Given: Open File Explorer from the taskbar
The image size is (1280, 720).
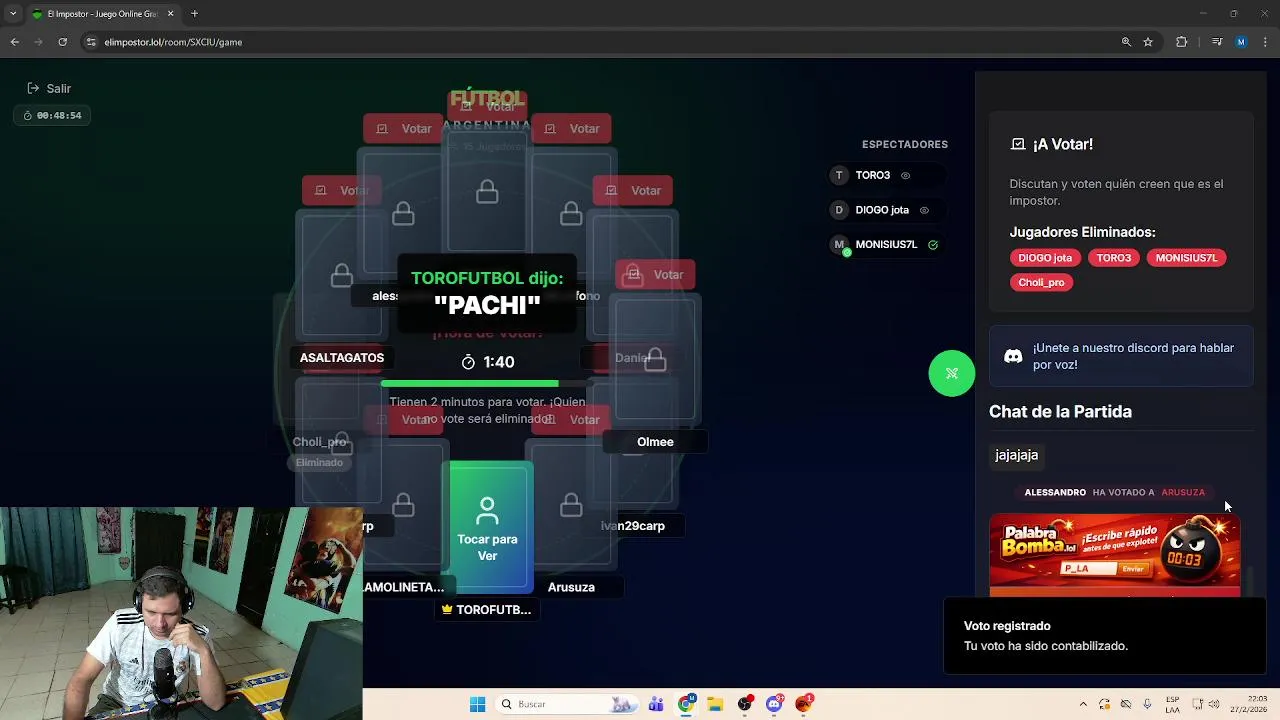Looking at the screenshot, I should coord(715,704).
